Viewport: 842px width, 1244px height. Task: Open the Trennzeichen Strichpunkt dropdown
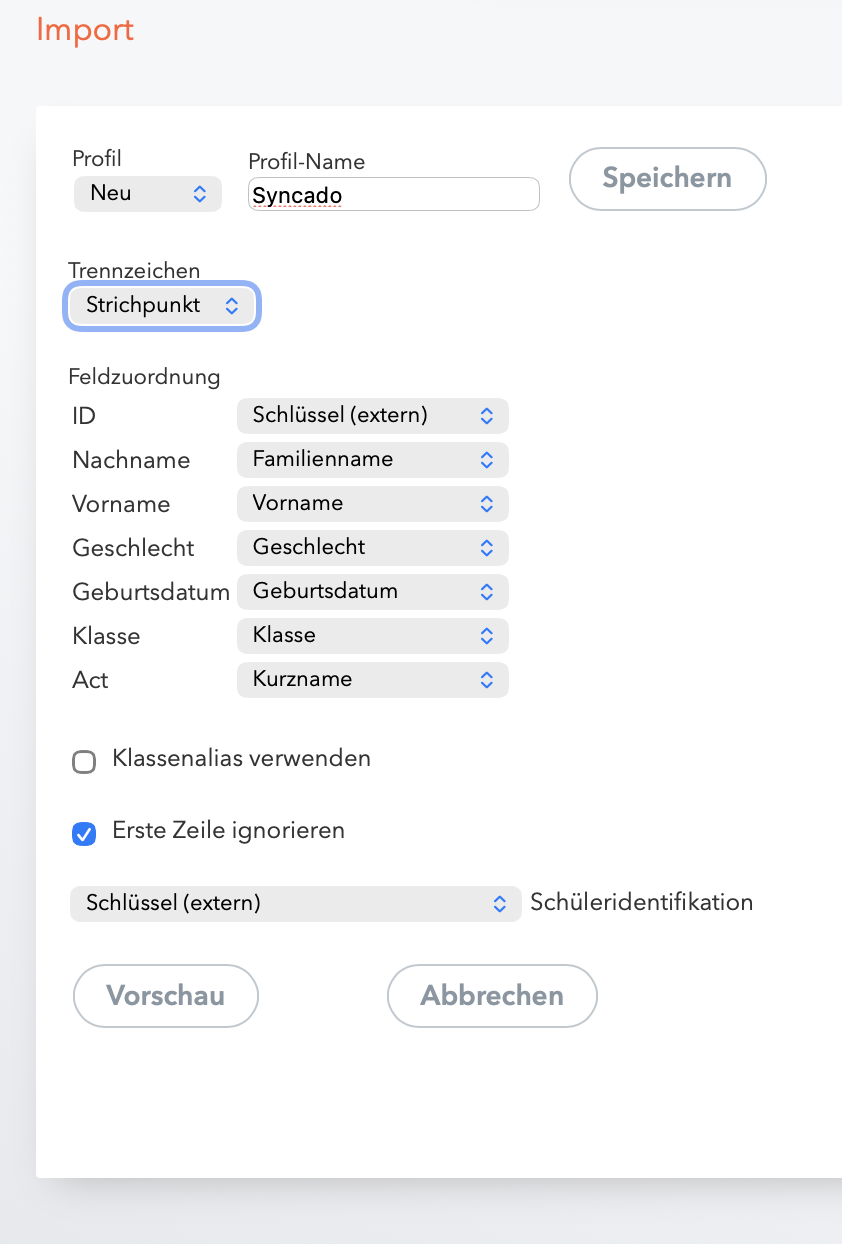163,306
